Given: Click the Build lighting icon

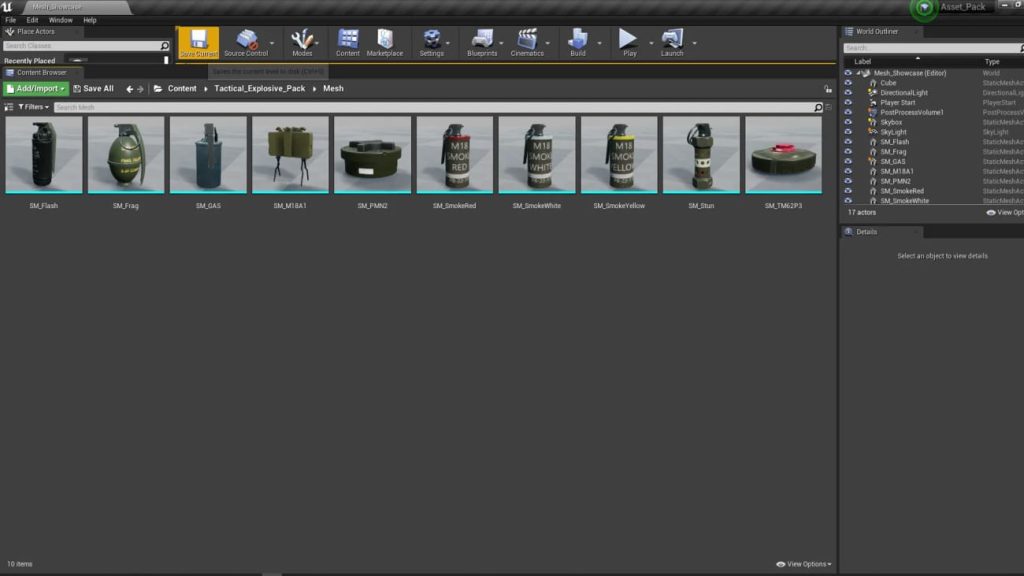Looking at the screenshot, I should pos(578,41).
